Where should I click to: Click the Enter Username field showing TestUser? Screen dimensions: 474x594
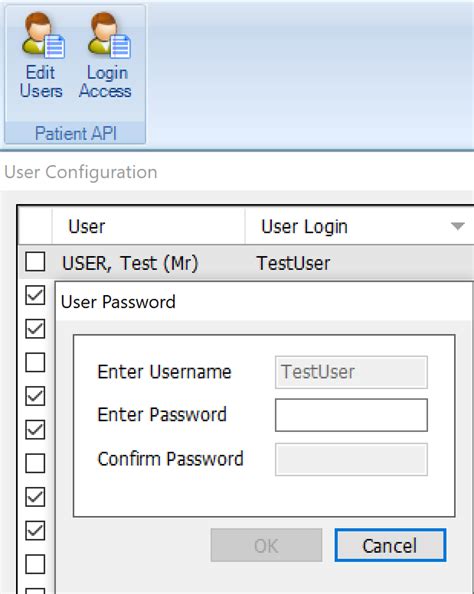[x=351, y=372]
